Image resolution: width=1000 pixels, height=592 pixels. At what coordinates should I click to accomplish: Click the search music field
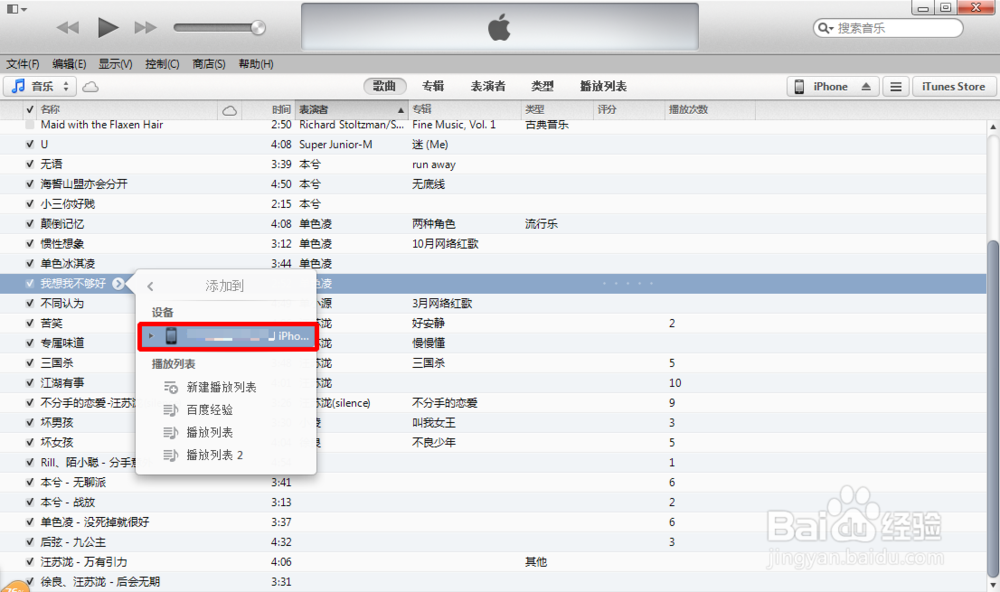click(x=888, y=28)
